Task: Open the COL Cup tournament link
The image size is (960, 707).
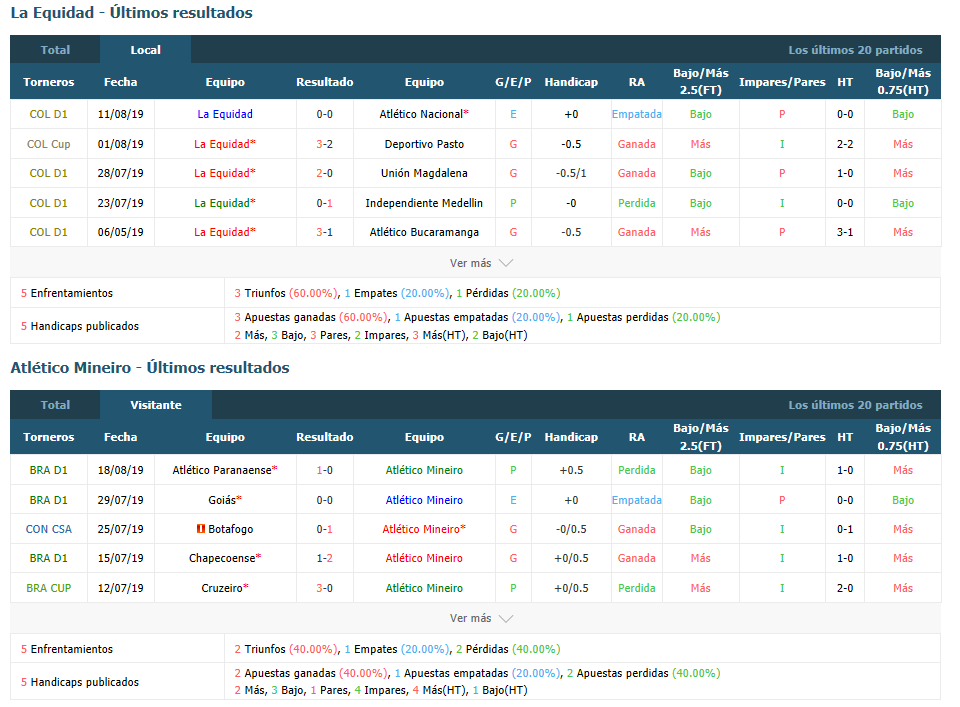Action: (48, 144)
